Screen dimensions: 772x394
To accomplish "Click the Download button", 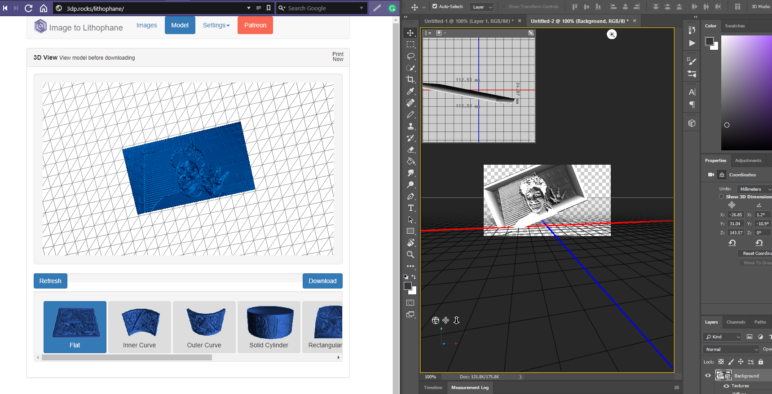I will [x=322, y=281].
